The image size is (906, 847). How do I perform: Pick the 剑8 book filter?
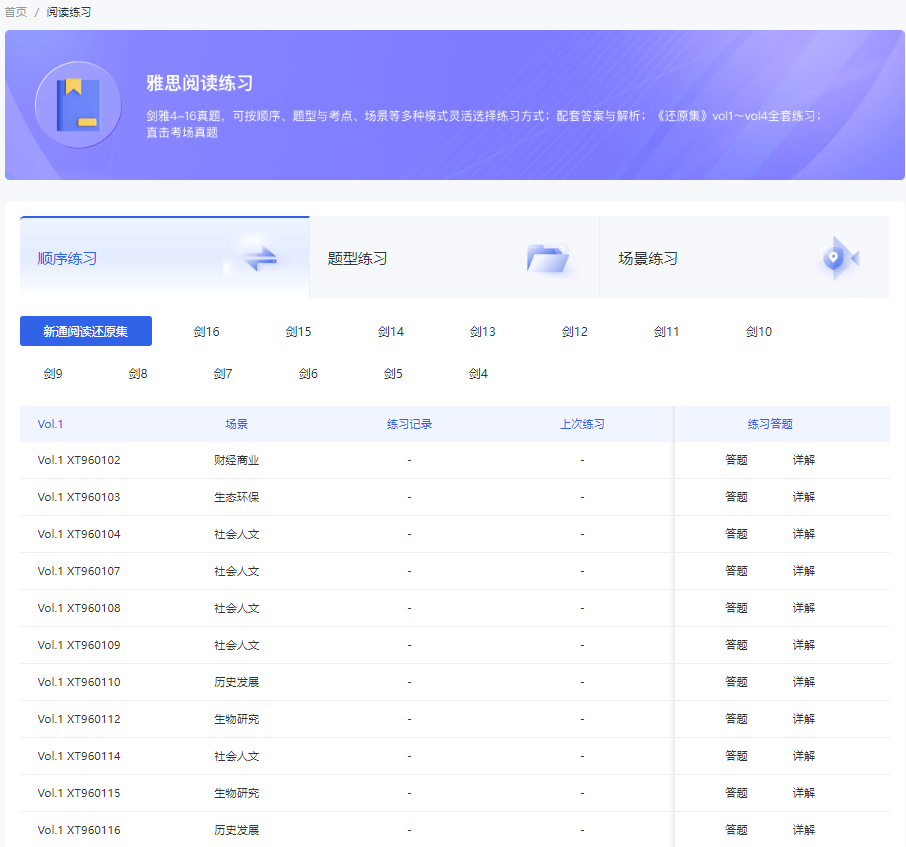(138, 374)
